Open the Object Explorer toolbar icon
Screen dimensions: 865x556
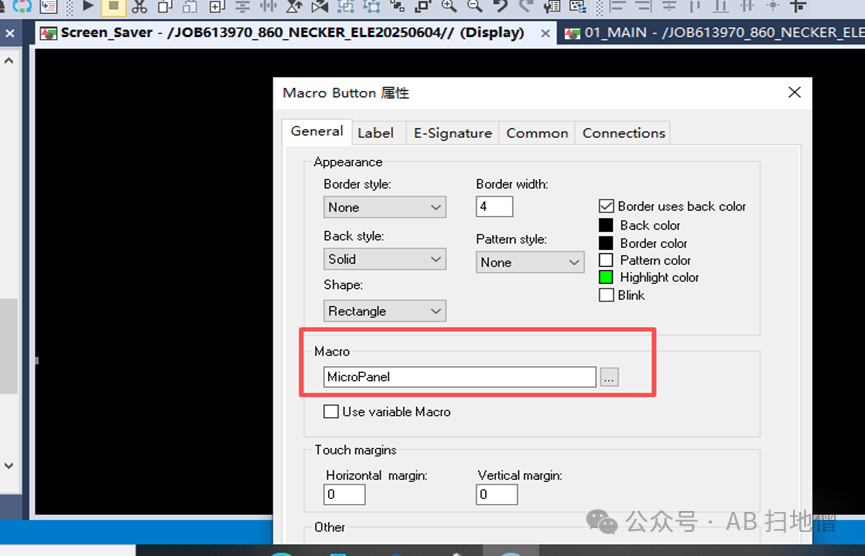[578, 6]
